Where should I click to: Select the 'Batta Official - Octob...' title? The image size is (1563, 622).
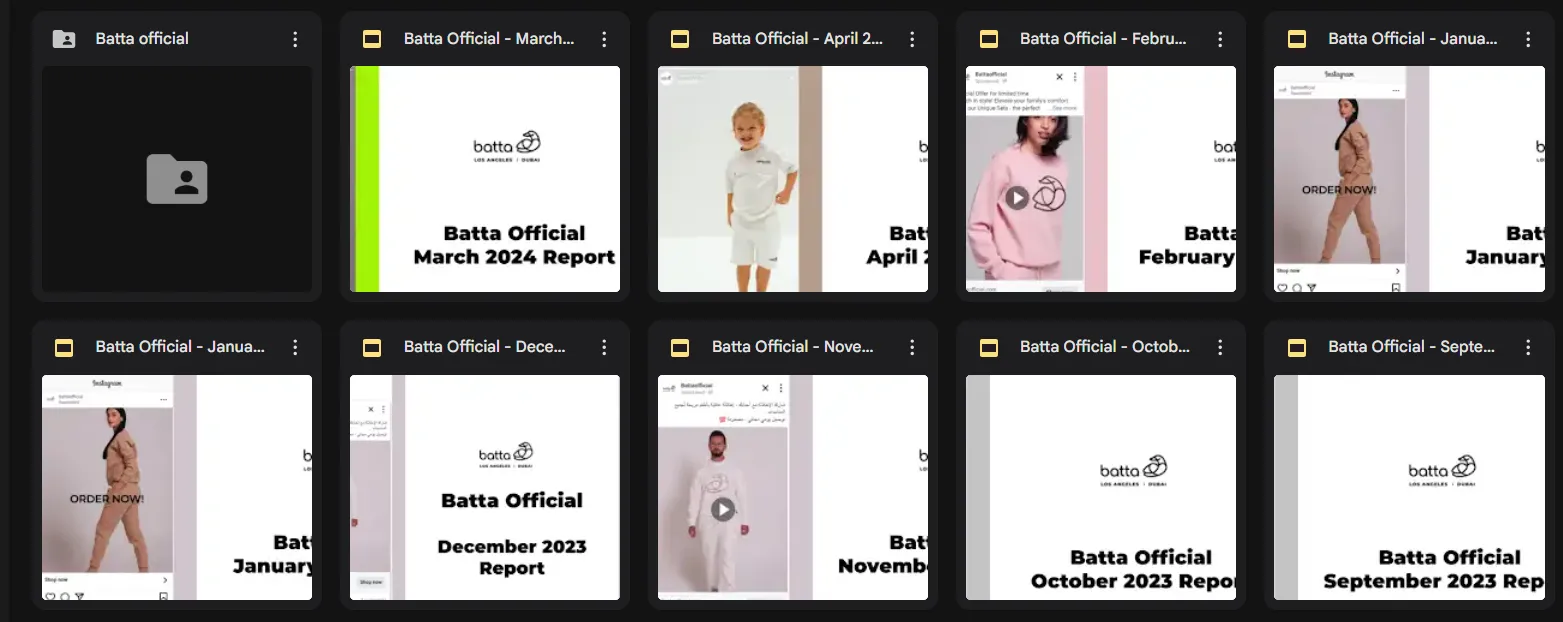[x=1105, y=347]
